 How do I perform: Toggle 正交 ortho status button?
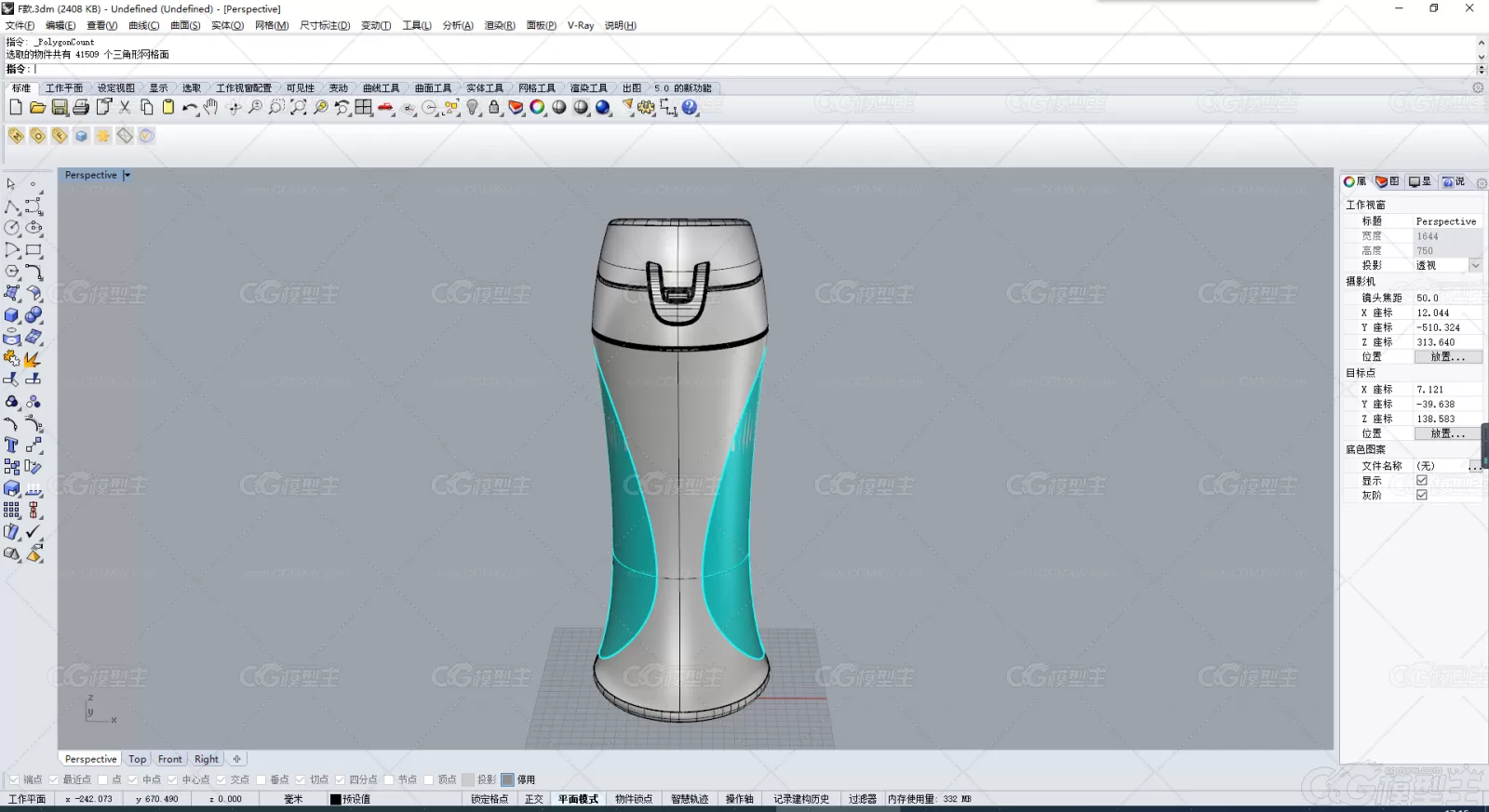tap(533, 799)
